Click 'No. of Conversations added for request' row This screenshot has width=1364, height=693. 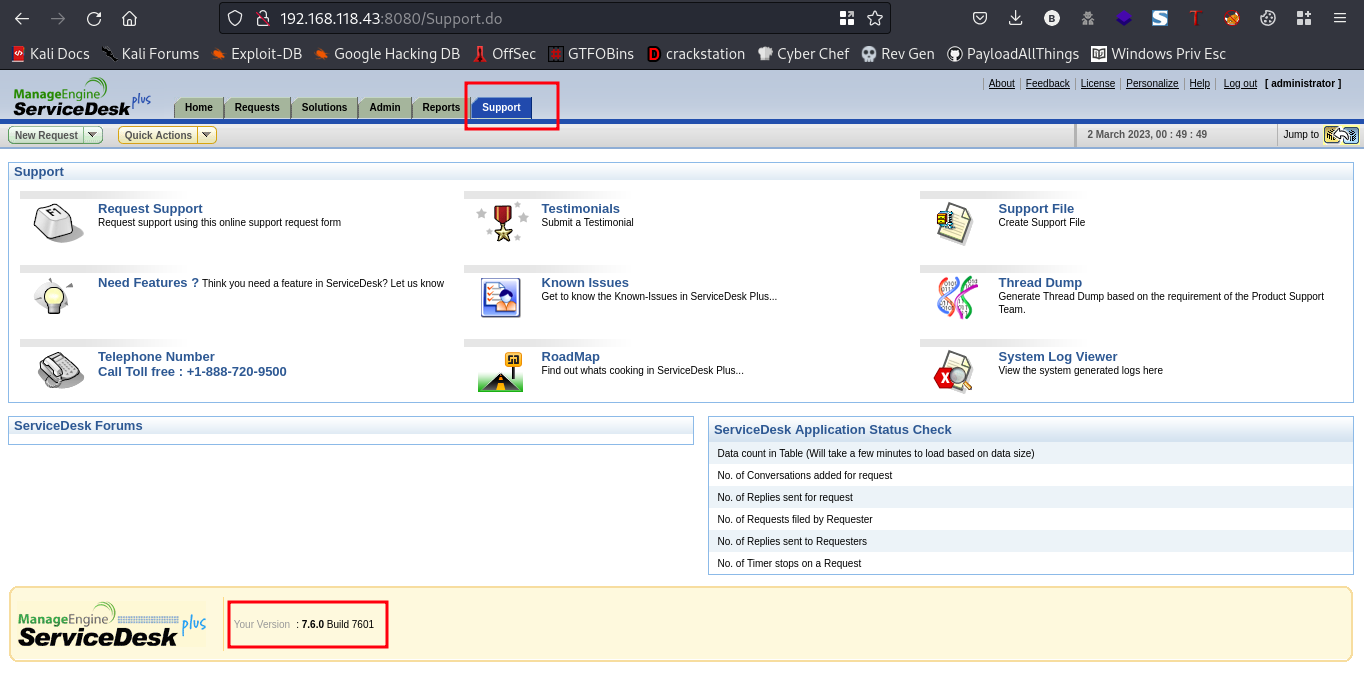click(x=1030, y=475)
